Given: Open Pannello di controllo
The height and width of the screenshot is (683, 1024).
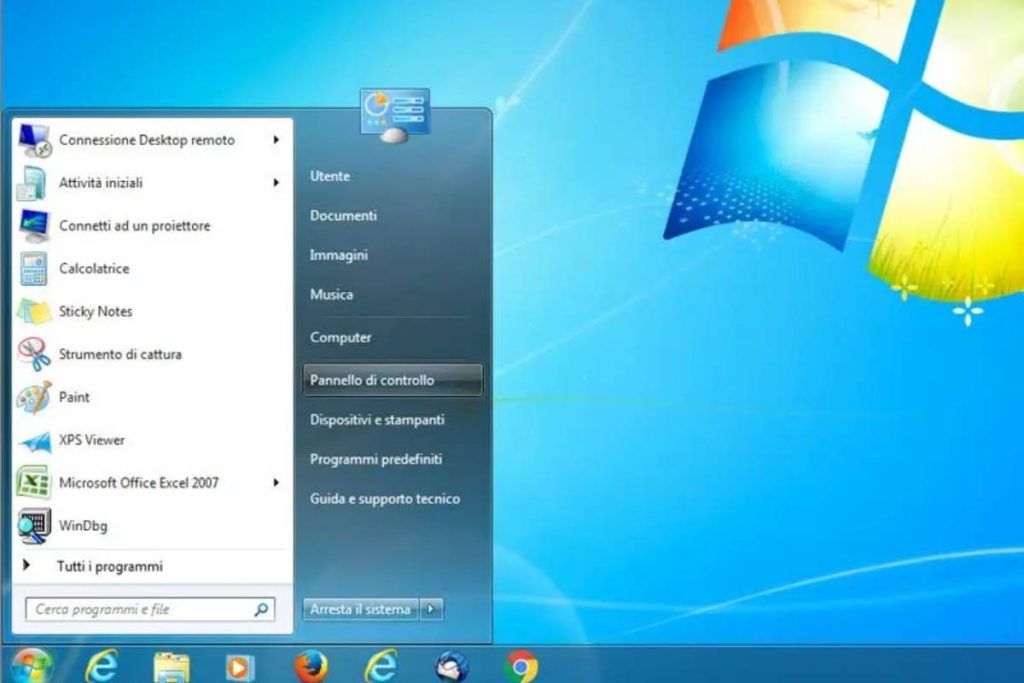Looking at the screenshot, I should click(x=392, y=380).
